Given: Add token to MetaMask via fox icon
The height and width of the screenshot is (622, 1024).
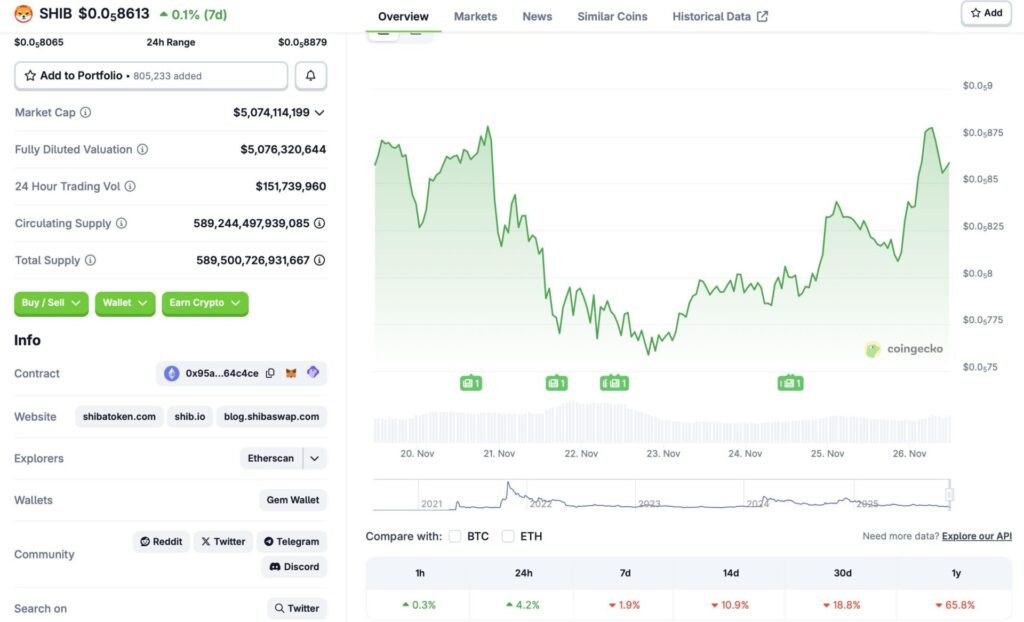Looking at the screenshot, I should pos(290,373).
